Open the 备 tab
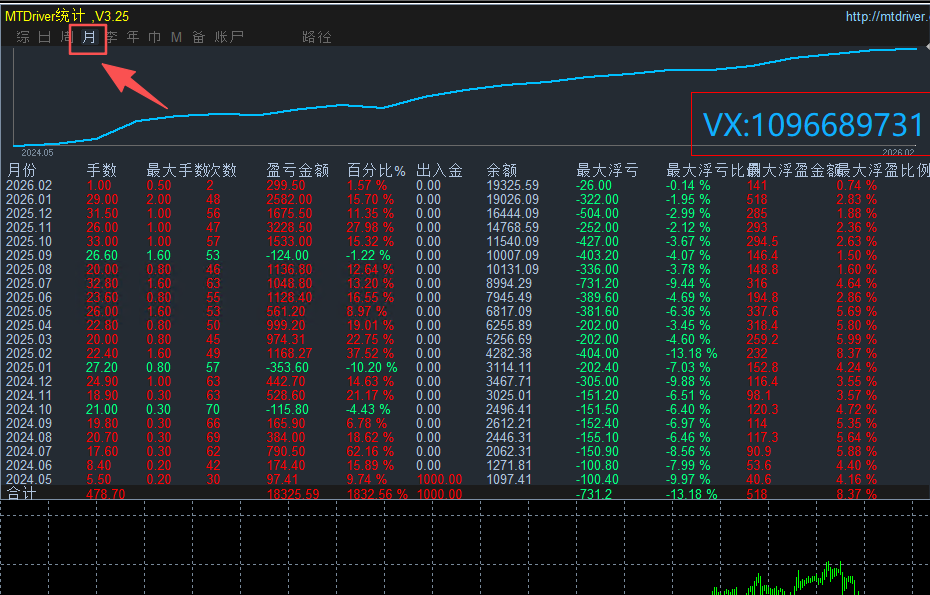 click(x=198, y=38)
